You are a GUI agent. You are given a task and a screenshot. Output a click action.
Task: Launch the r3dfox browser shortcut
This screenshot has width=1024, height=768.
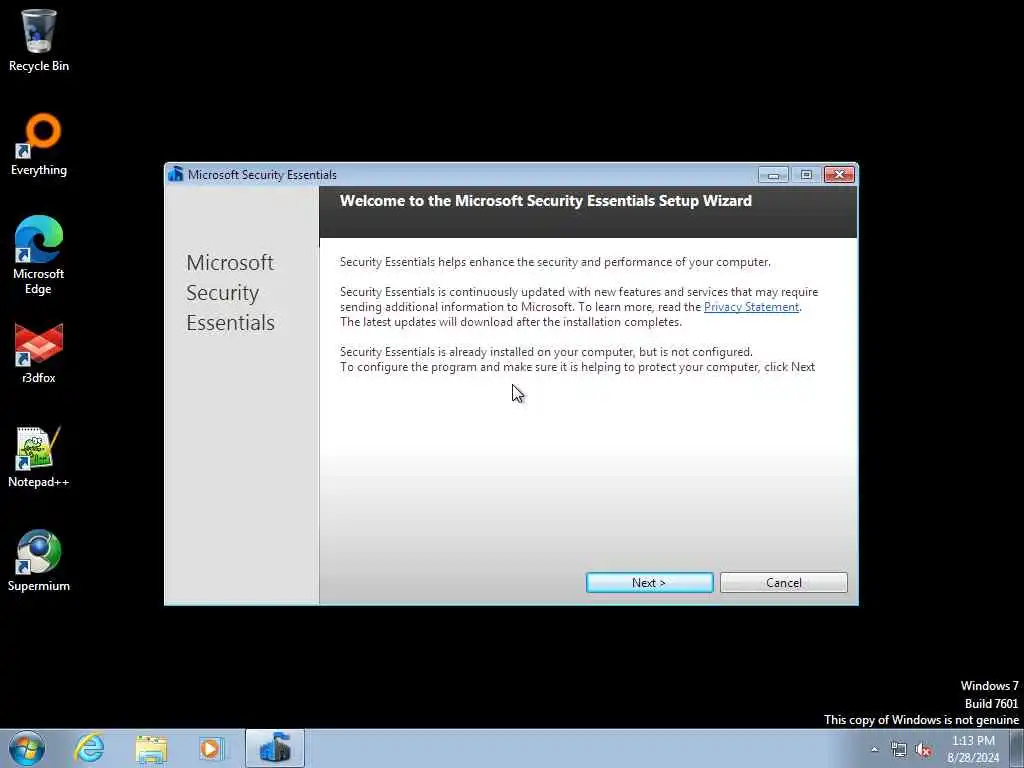coord(39,353)
